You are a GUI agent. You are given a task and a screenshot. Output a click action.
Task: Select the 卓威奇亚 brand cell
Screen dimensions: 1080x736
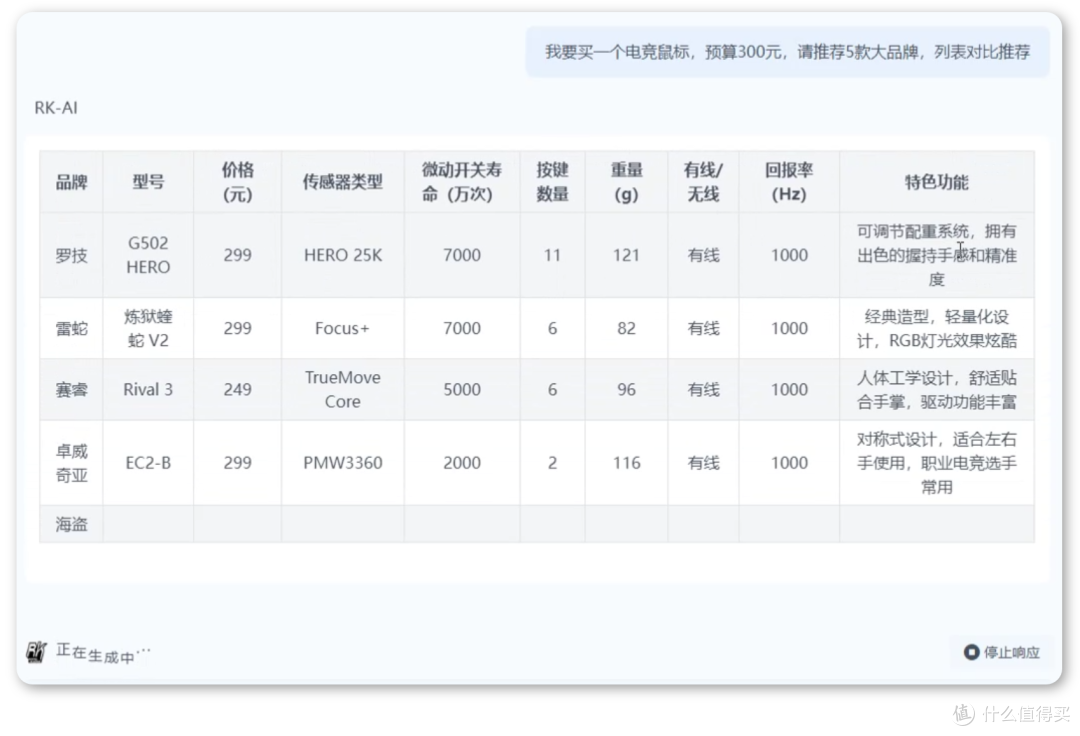[72, 463]
